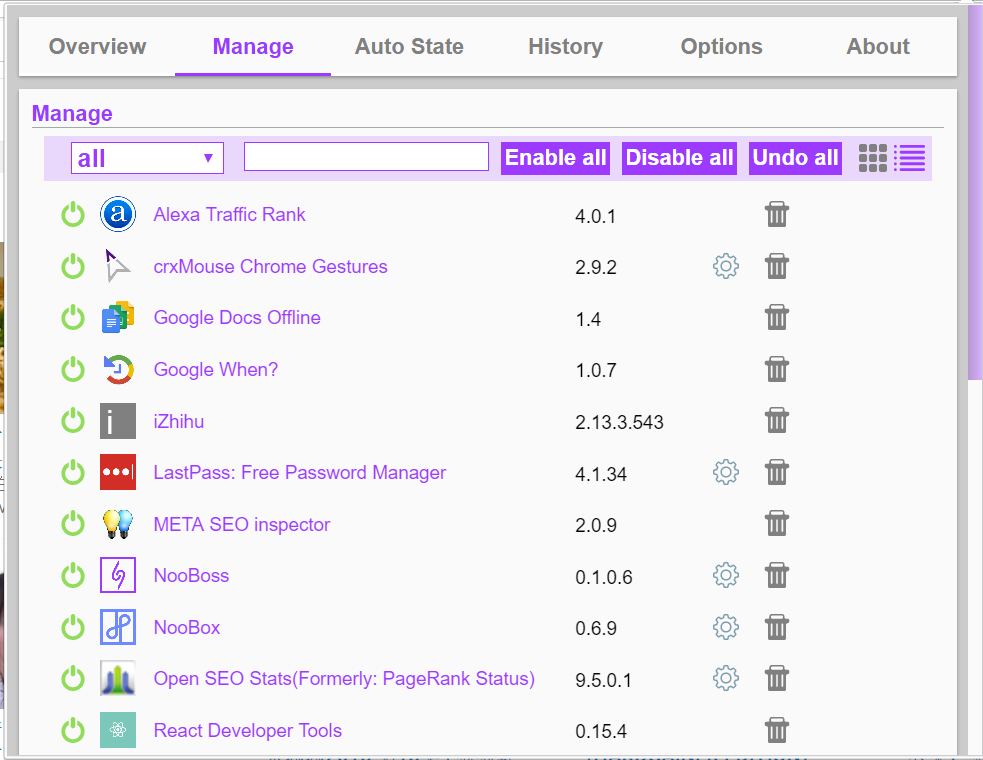
Task: Trash the iZhihu extension
Action: [x=776, y=421]
